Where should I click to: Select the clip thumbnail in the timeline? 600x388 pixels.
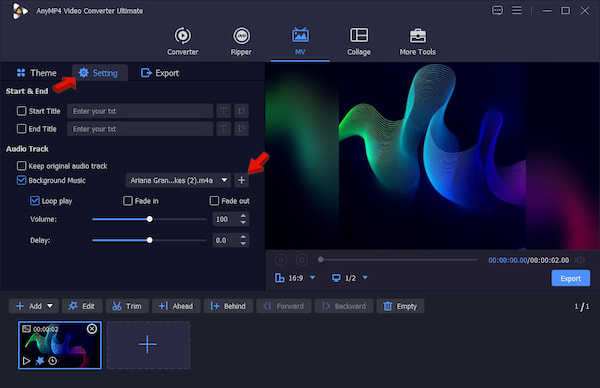[x=60, y=345]
